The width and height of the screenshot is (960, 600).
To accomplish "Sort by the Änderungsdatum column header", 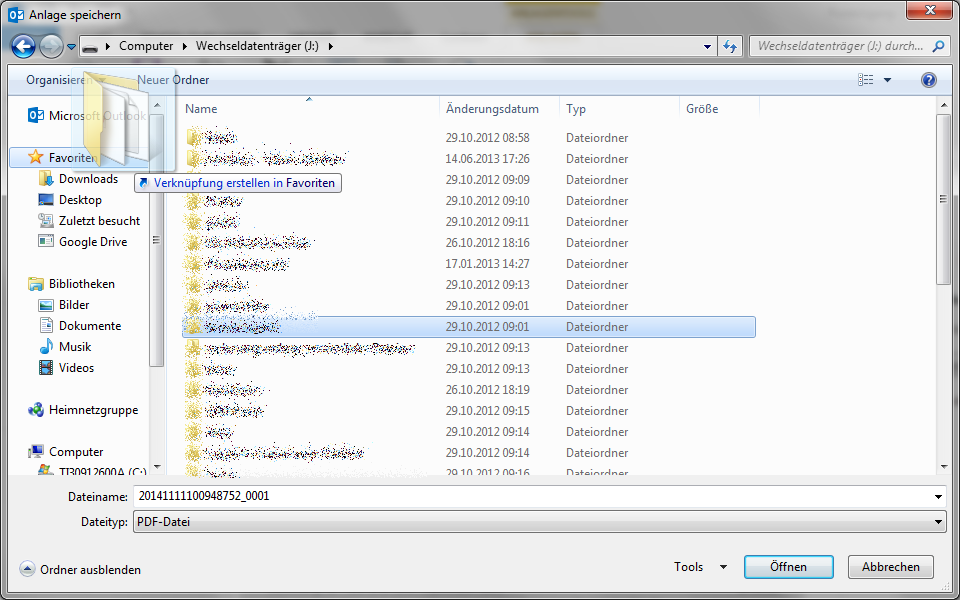I will tap(492, 109).
